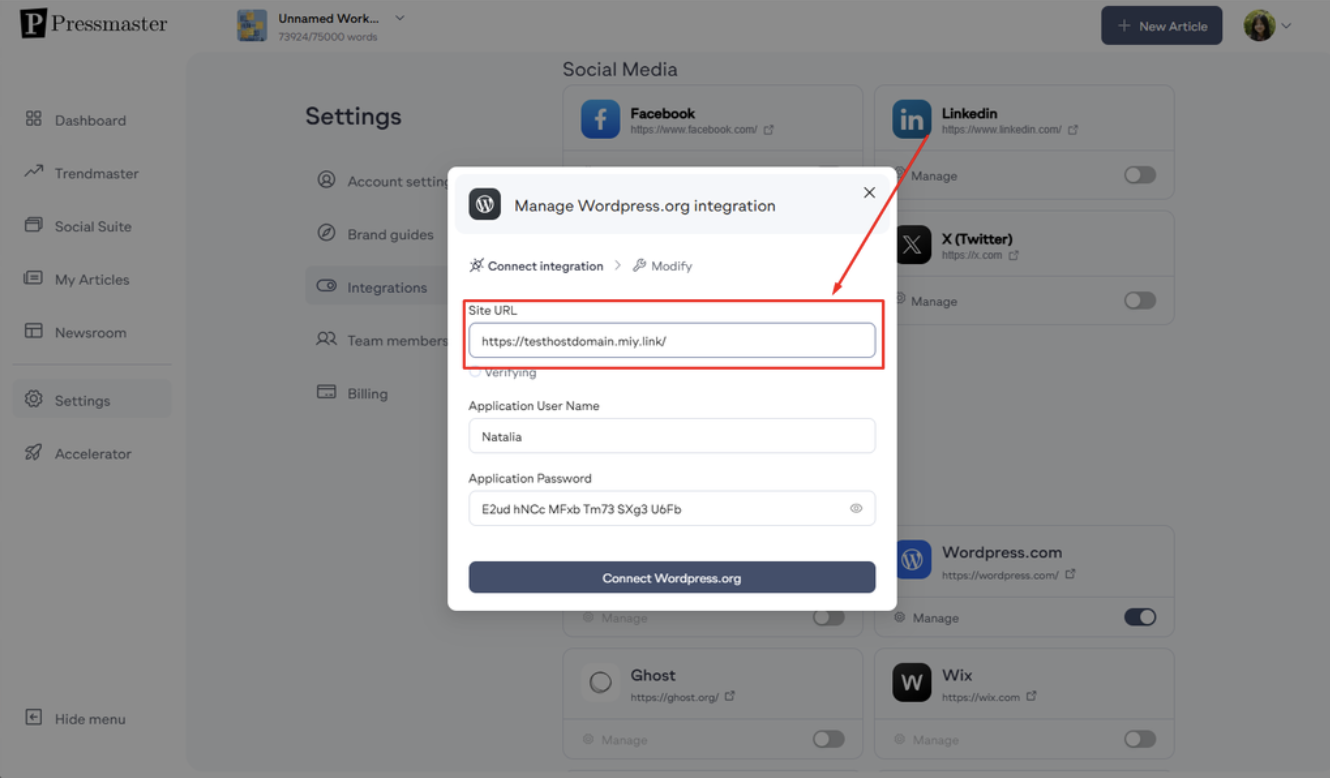The height and width of the screenshot is (782, 1330).
Task: Click the Accelerator rocket icon
Action: coord(34,452)
